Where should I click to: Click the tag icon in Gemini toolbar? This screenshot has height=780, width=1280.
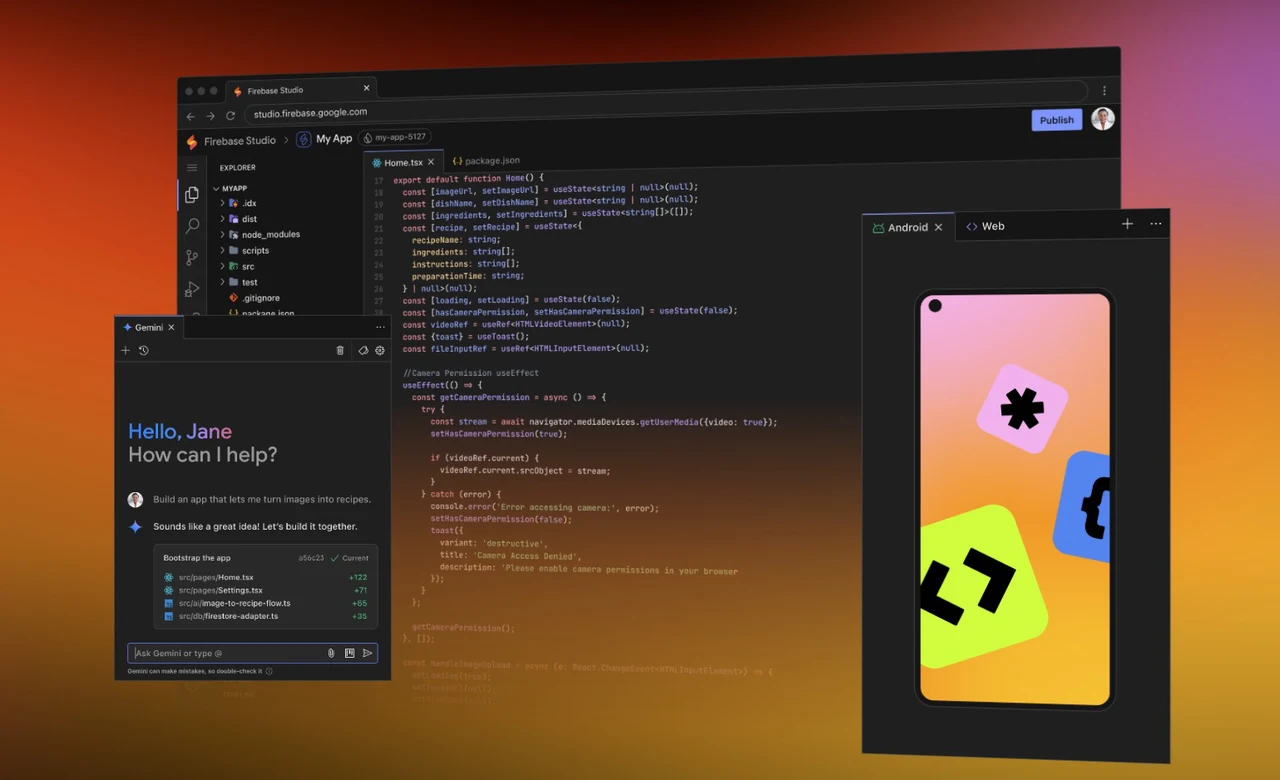(x=363, y=351)
